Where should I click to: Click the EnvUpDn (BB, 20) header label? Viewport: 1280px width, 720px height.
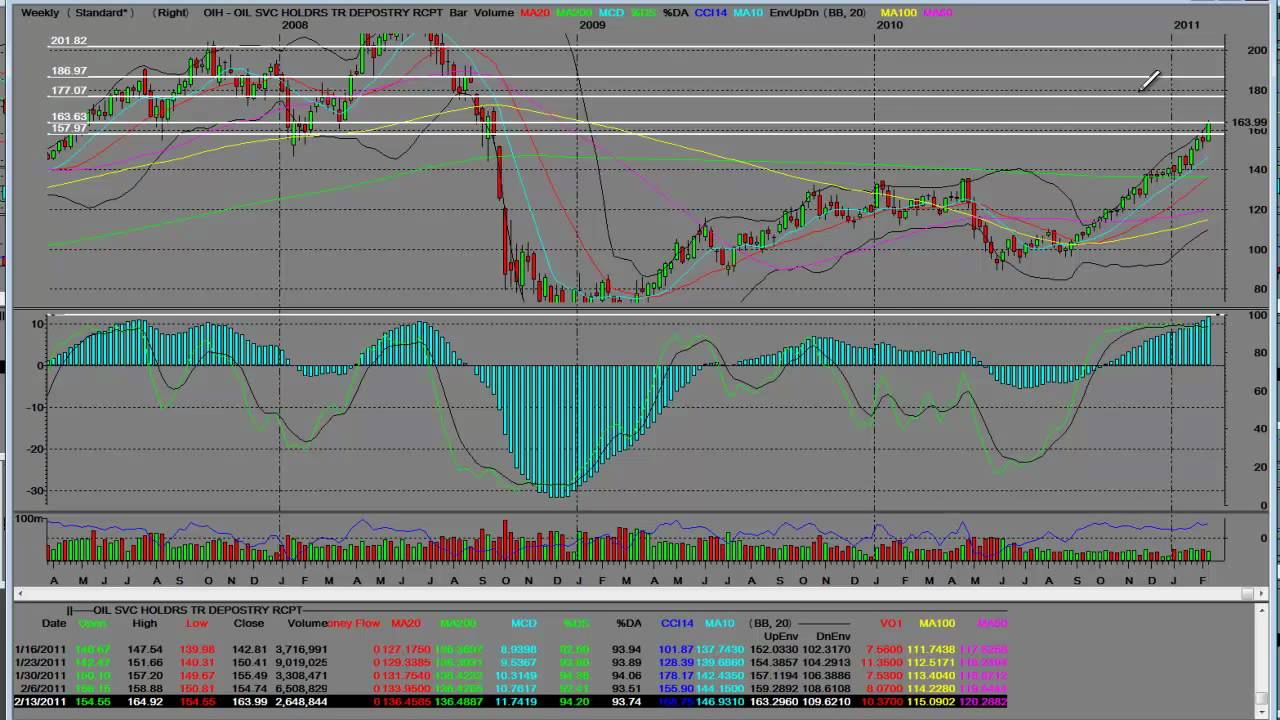(820, 13)
